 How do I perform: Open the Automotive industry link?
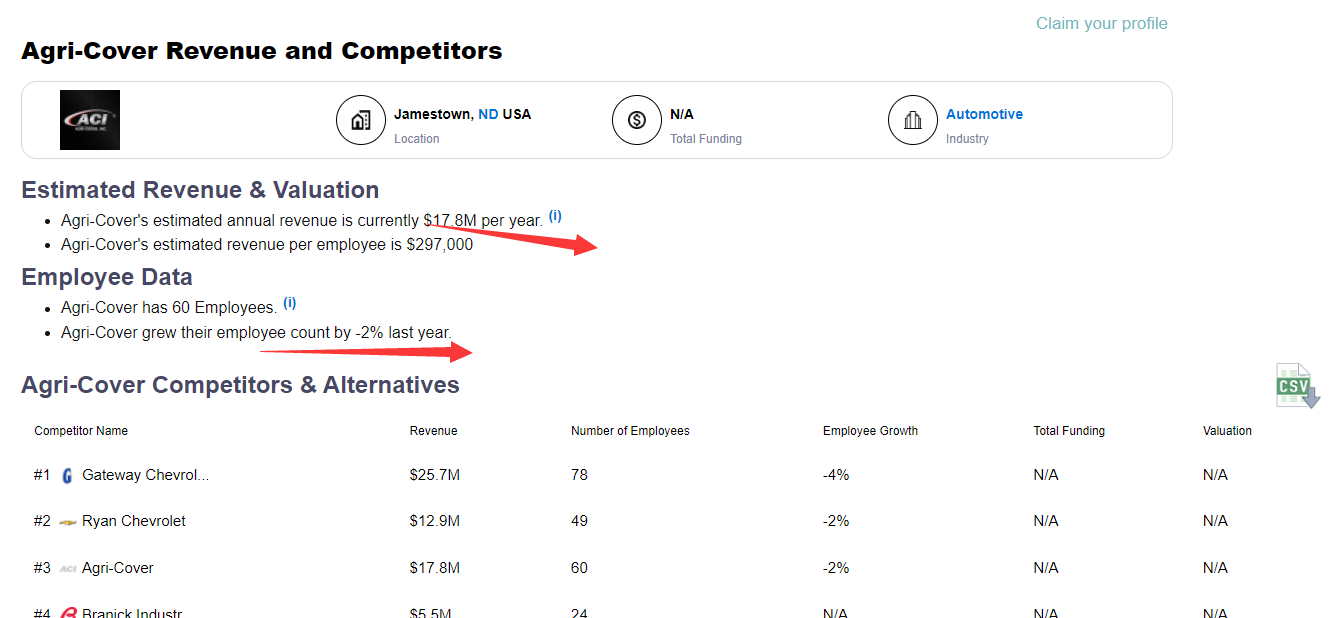point(984,114)
